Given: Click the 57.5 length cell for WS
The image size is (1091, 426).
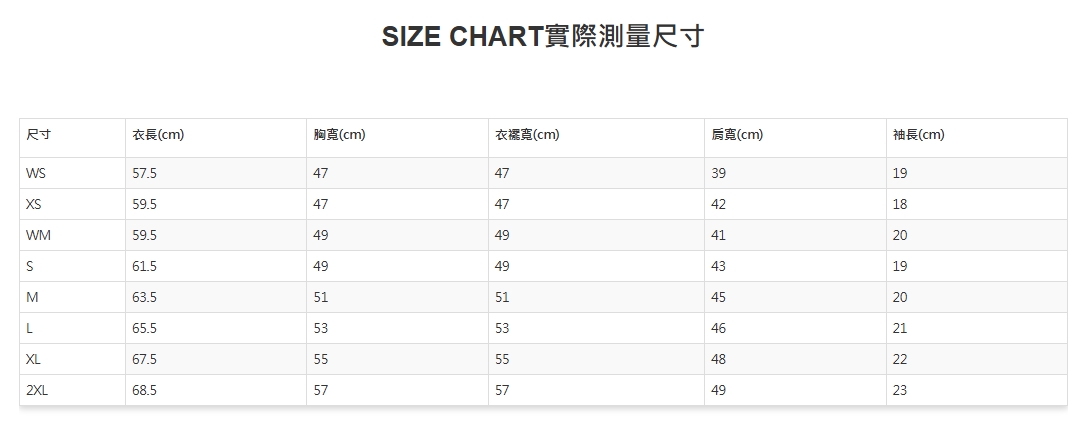Looking at the screenshot, I should click(144, 173).
